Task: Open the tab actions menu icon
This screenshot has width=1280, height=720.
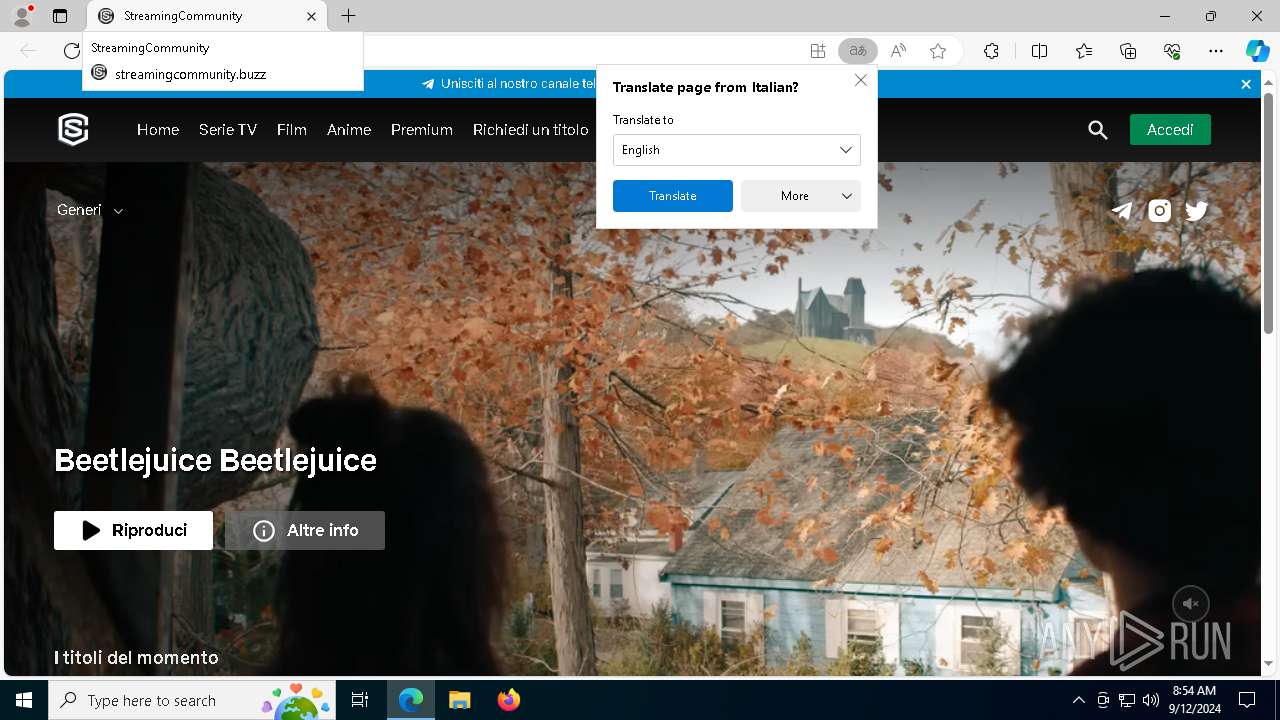Action: coord(60,16)
